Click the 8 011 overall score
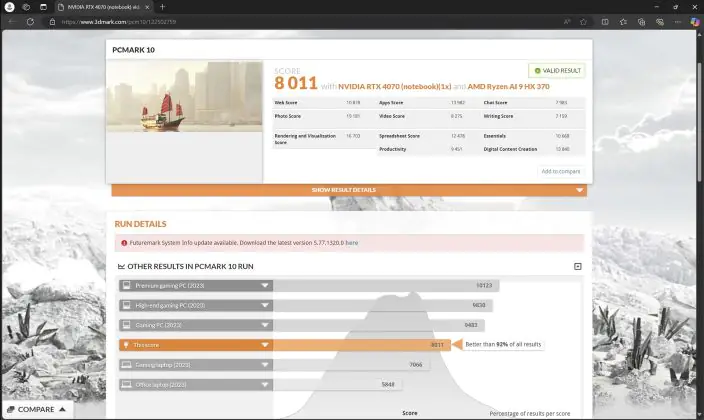The height and width of the screenshot is (420, 704). tap(296, 83)
